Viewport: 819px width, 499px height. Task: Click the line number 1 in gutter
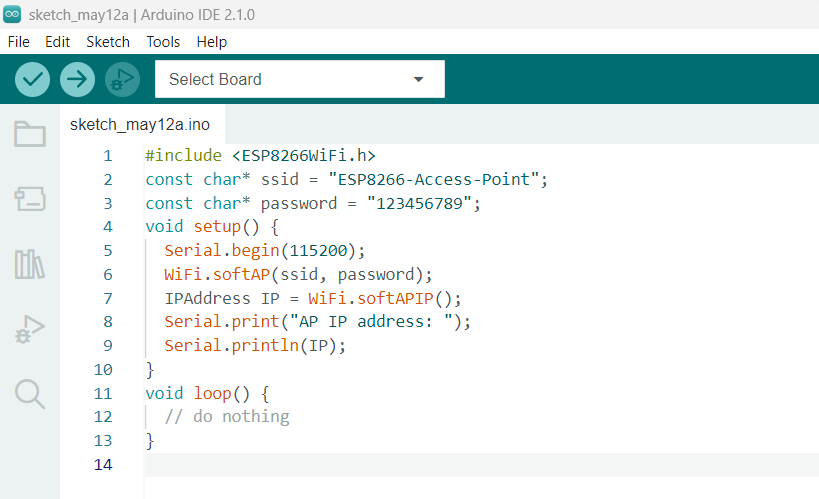pos(107,156)
